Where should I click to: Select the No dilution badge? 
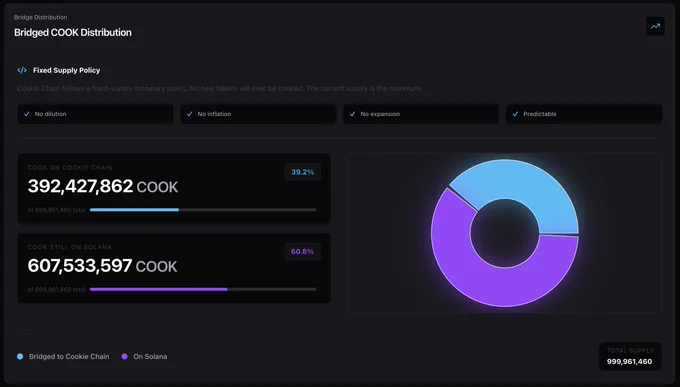(x=95, y=114)
